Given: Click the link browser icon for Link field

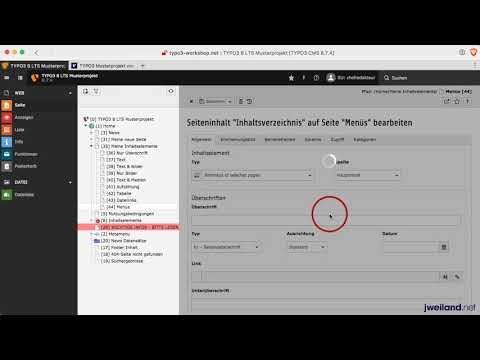Looking at the screenshot, I should (x=445, y=276).
